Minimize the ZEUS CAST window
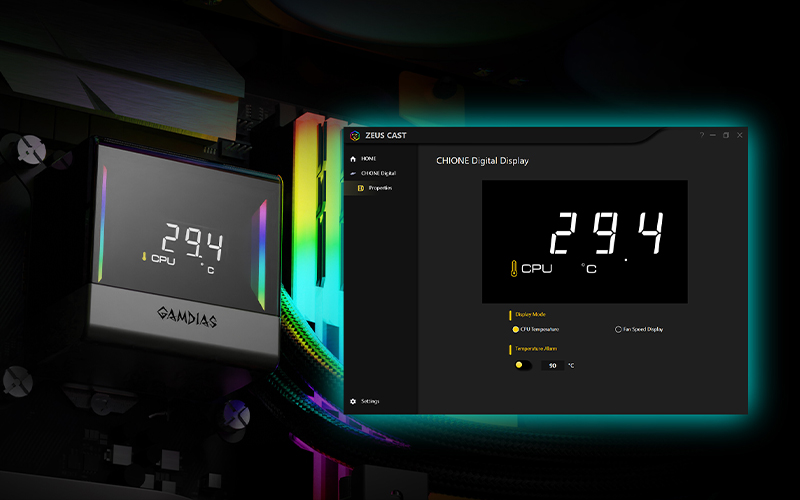Viewport: 800px width, 500px height. [713, 135]
